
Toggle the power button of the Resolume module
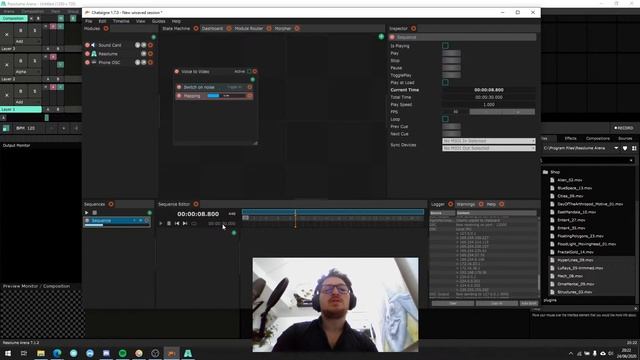(x=87, y=54)
